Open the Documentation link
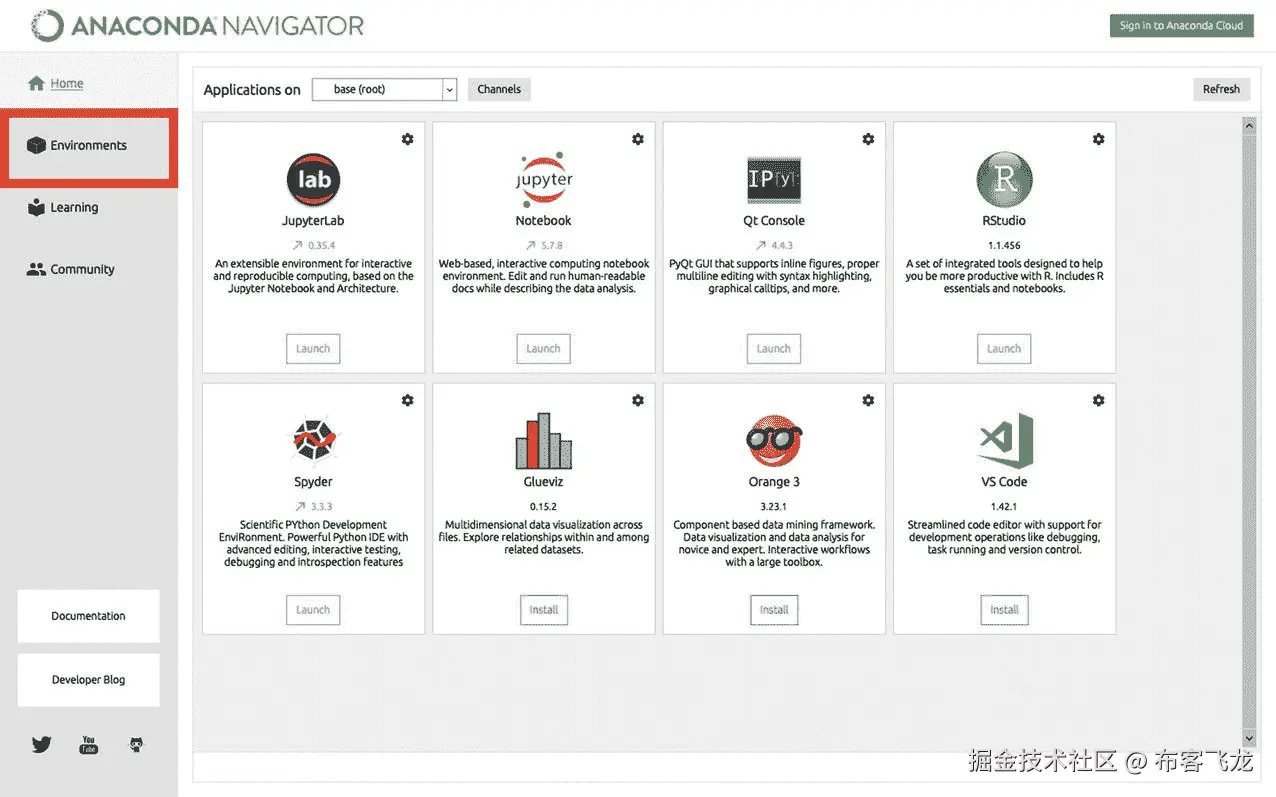The width and height of the screenshot is (1276, 797). coord(89,616)
